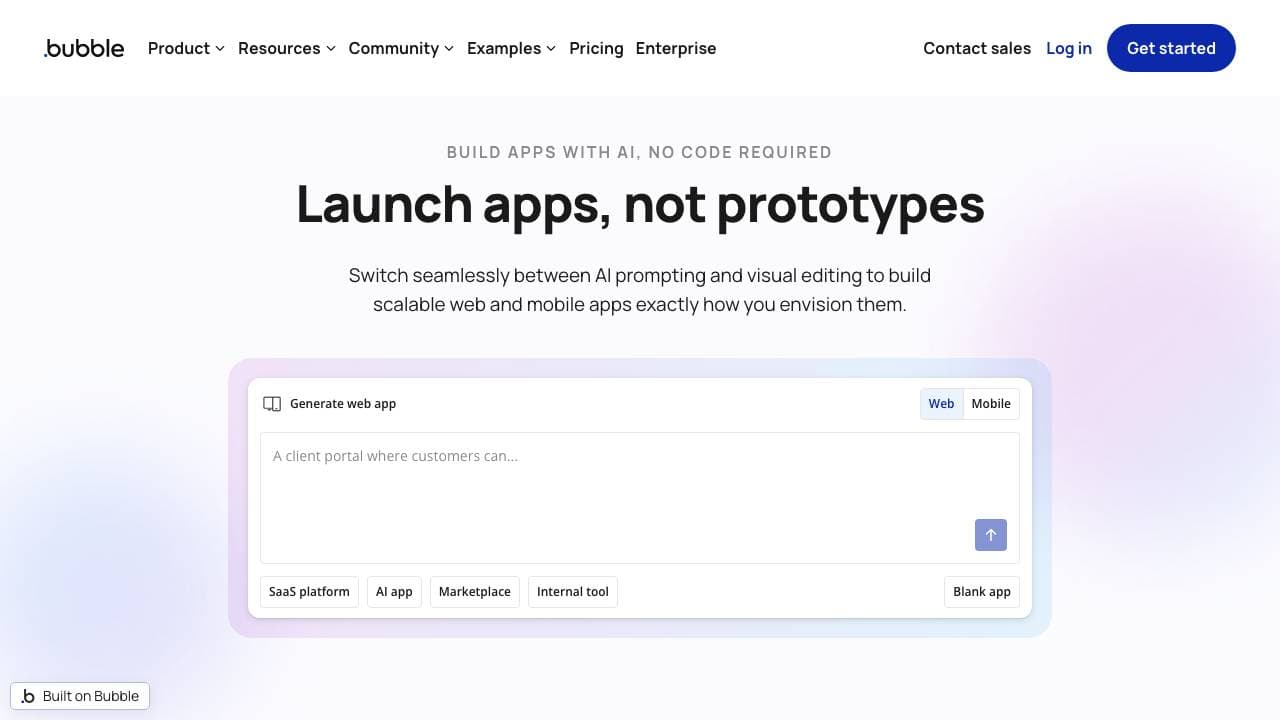Click the Bubble icon in Built on Bubble badge

(28, 696)
